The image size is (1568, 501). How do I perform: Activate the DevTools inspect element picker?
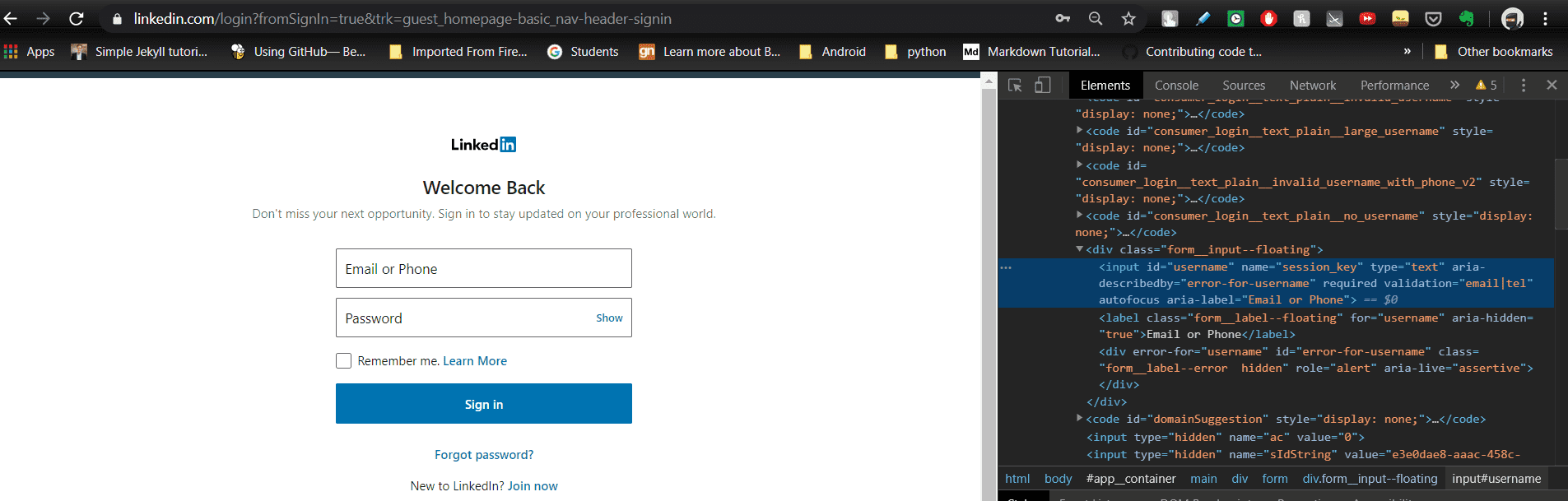tap(1015, 85)
